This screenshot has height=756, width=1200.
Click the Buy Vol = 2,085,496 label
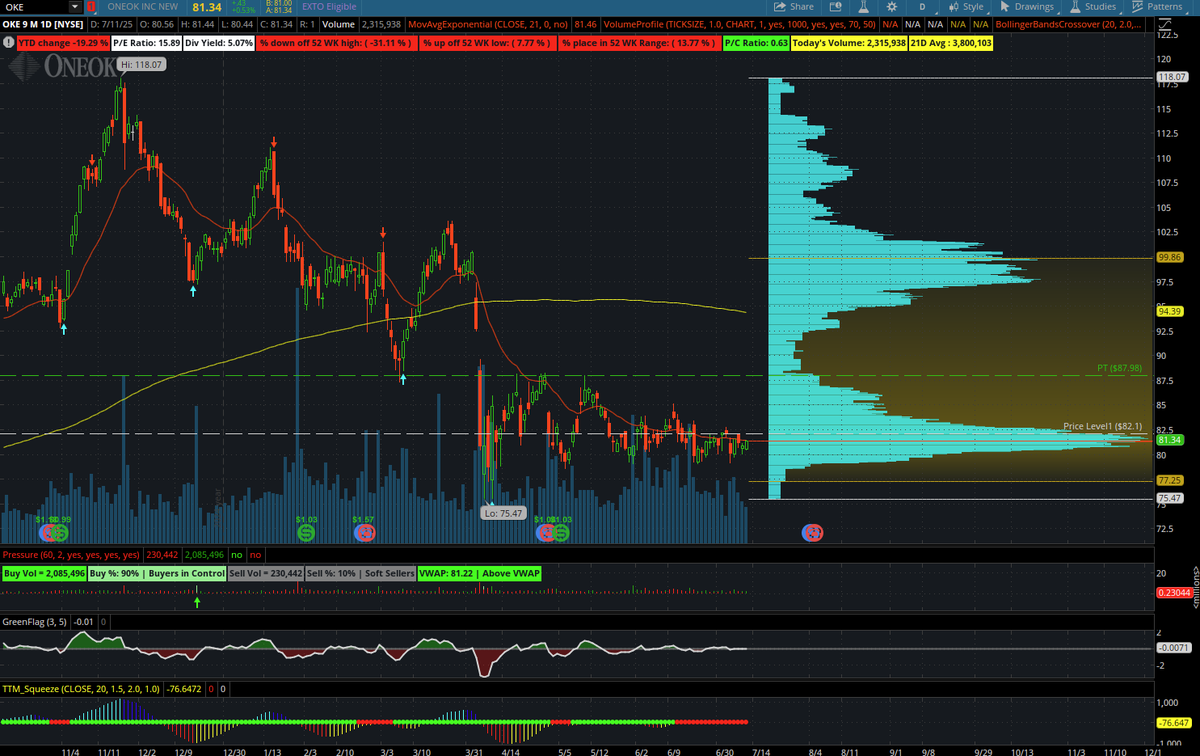point(43,574)
